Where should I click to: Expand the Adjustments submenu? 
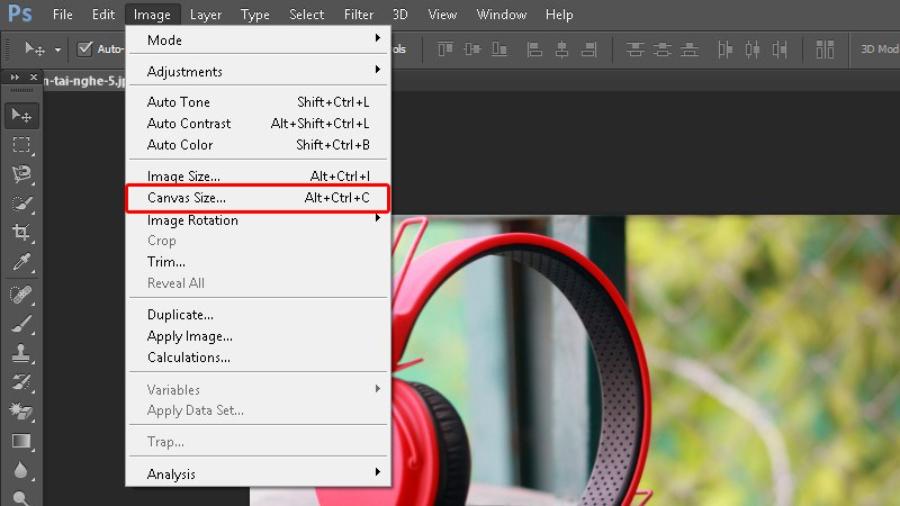[258, 71]
